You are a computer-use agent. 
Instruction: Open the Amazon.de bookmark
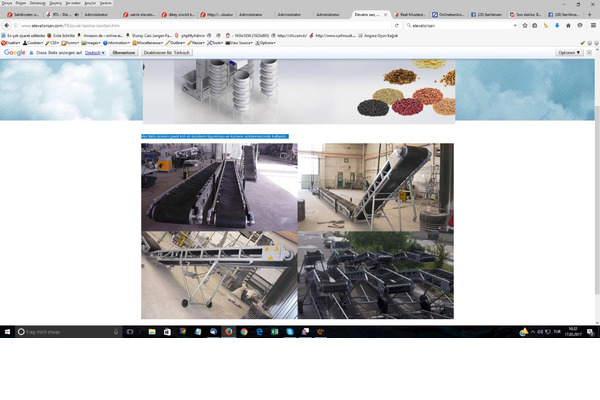click(x=100, y=35)
